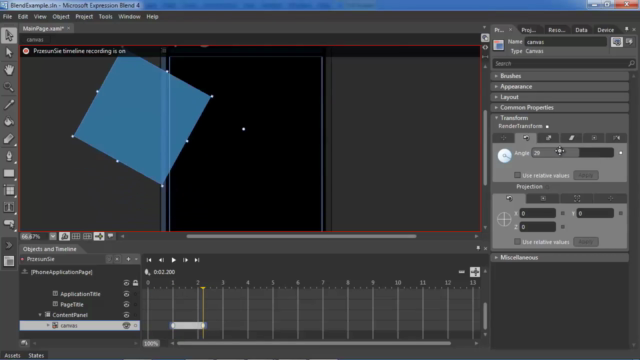640x360 pixels.
Task: Click Apply button under Projection
Action: (586, 242)
